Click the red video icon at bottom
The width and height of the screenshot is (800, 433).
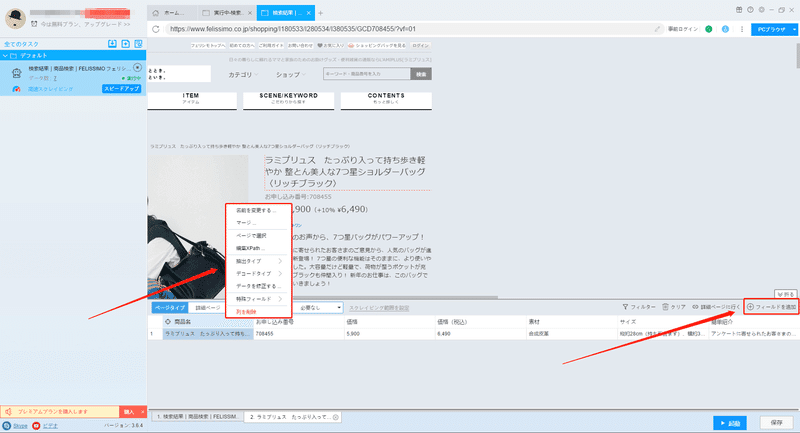click(x=36, y=425)
